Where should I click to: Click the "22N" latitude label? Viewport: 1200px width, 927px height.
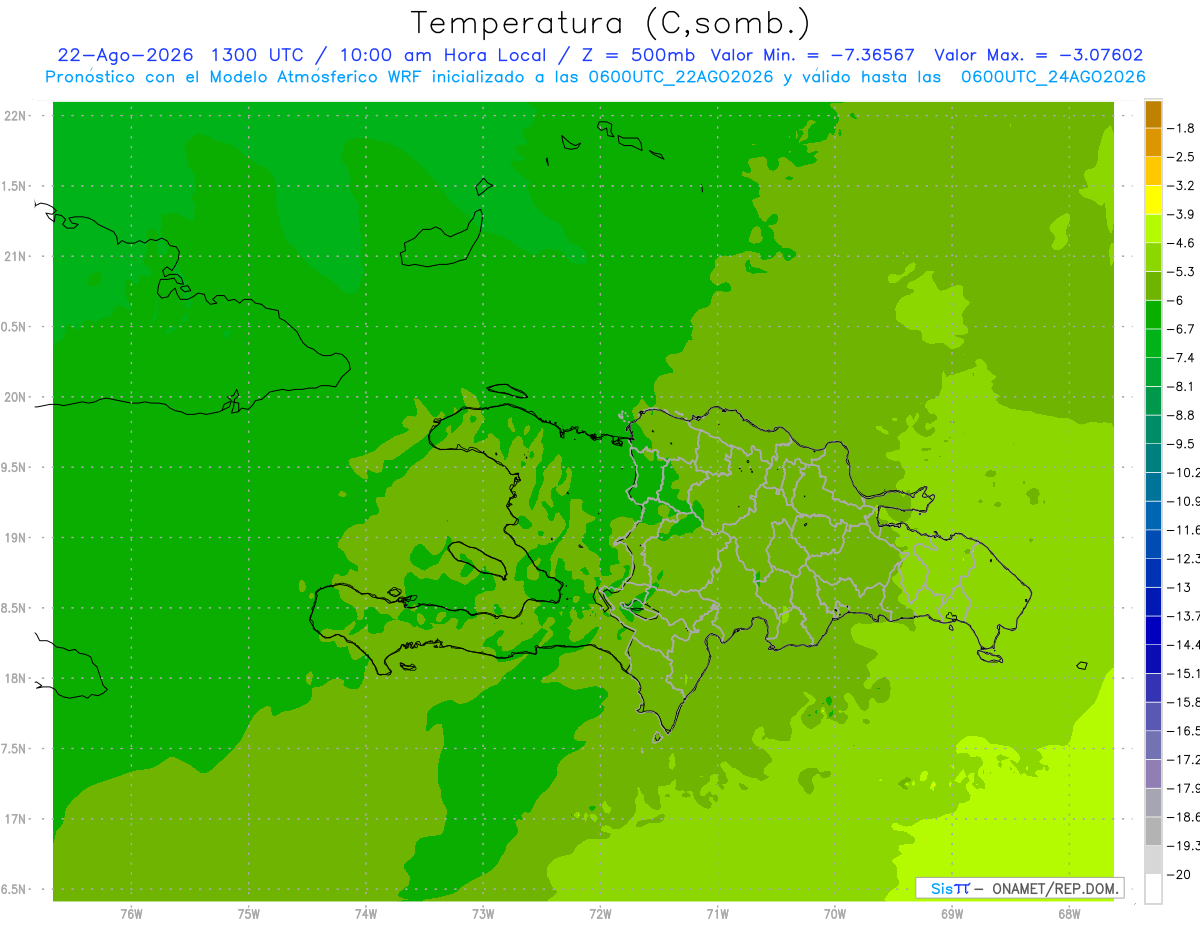click(17, 116)
